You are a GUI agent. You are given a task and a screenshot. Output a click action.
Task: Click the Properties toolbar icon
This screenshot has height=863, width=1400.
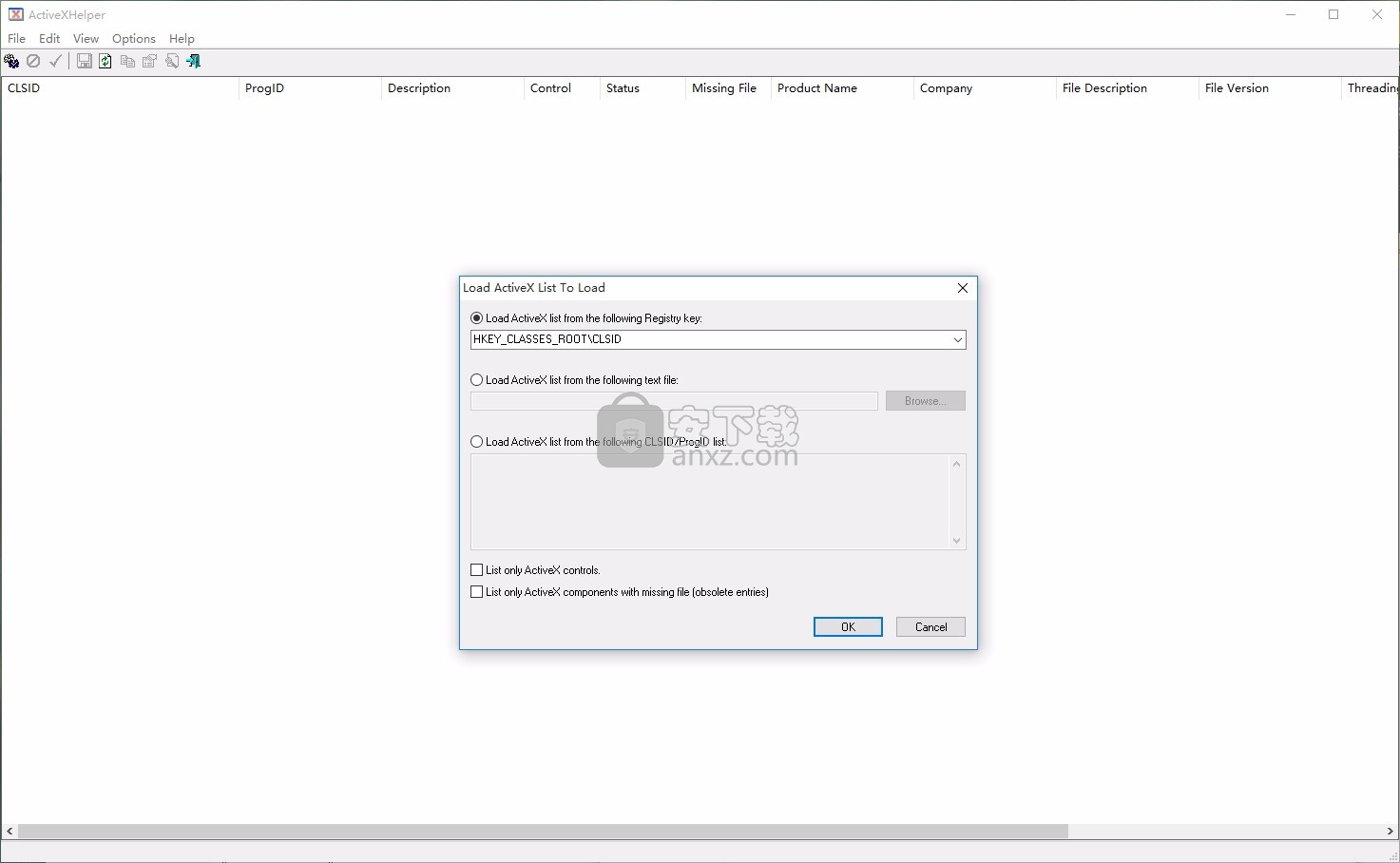[149, 62]
